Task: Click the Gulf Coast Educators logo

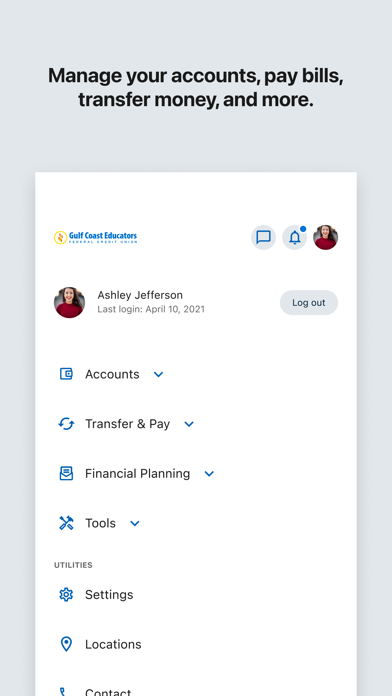Action: [95, 237]
